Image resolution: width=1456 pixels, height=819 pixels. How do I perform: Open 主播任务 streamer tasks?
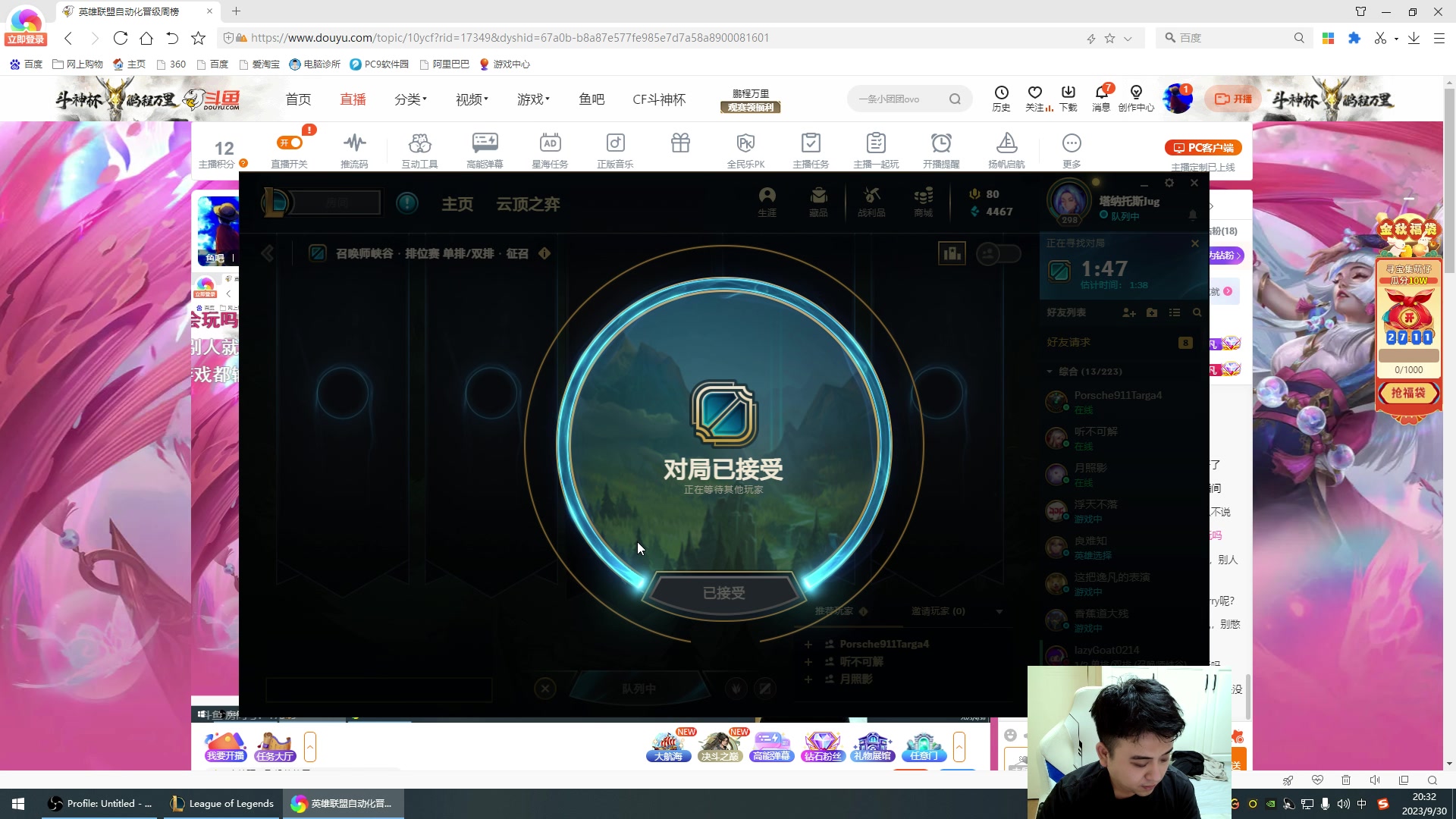811,150
